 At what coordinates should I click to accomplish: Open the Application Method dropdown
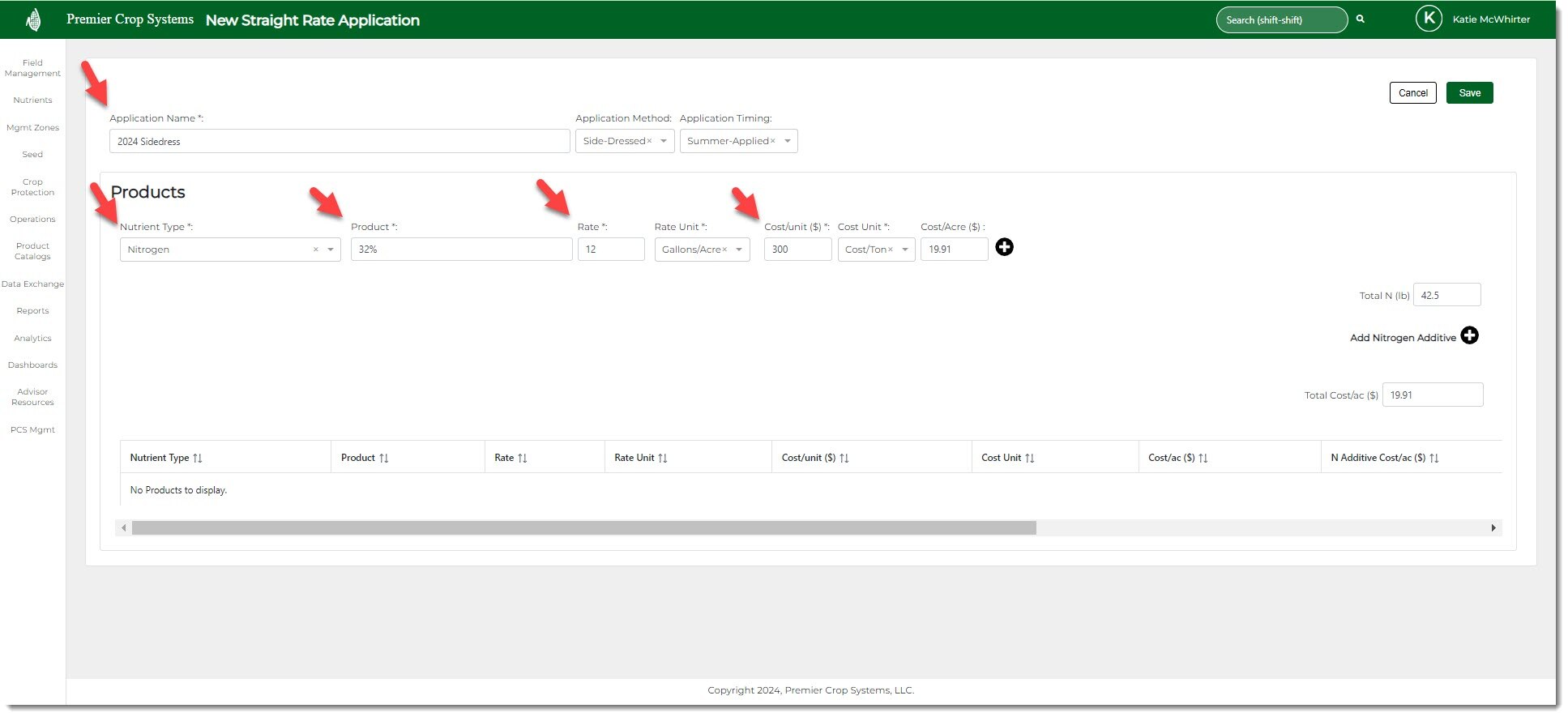coord(664,141)
